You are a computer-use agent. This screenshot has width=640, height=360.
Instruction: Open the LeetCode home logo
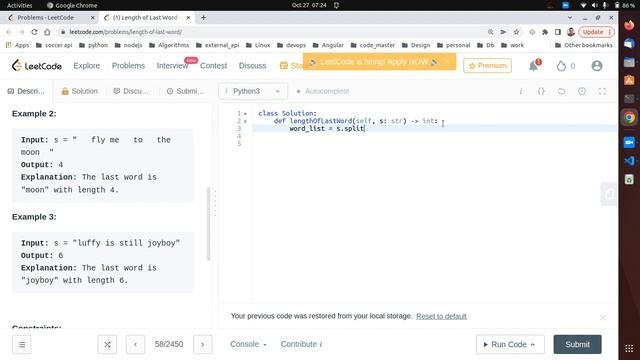(37, 66)
